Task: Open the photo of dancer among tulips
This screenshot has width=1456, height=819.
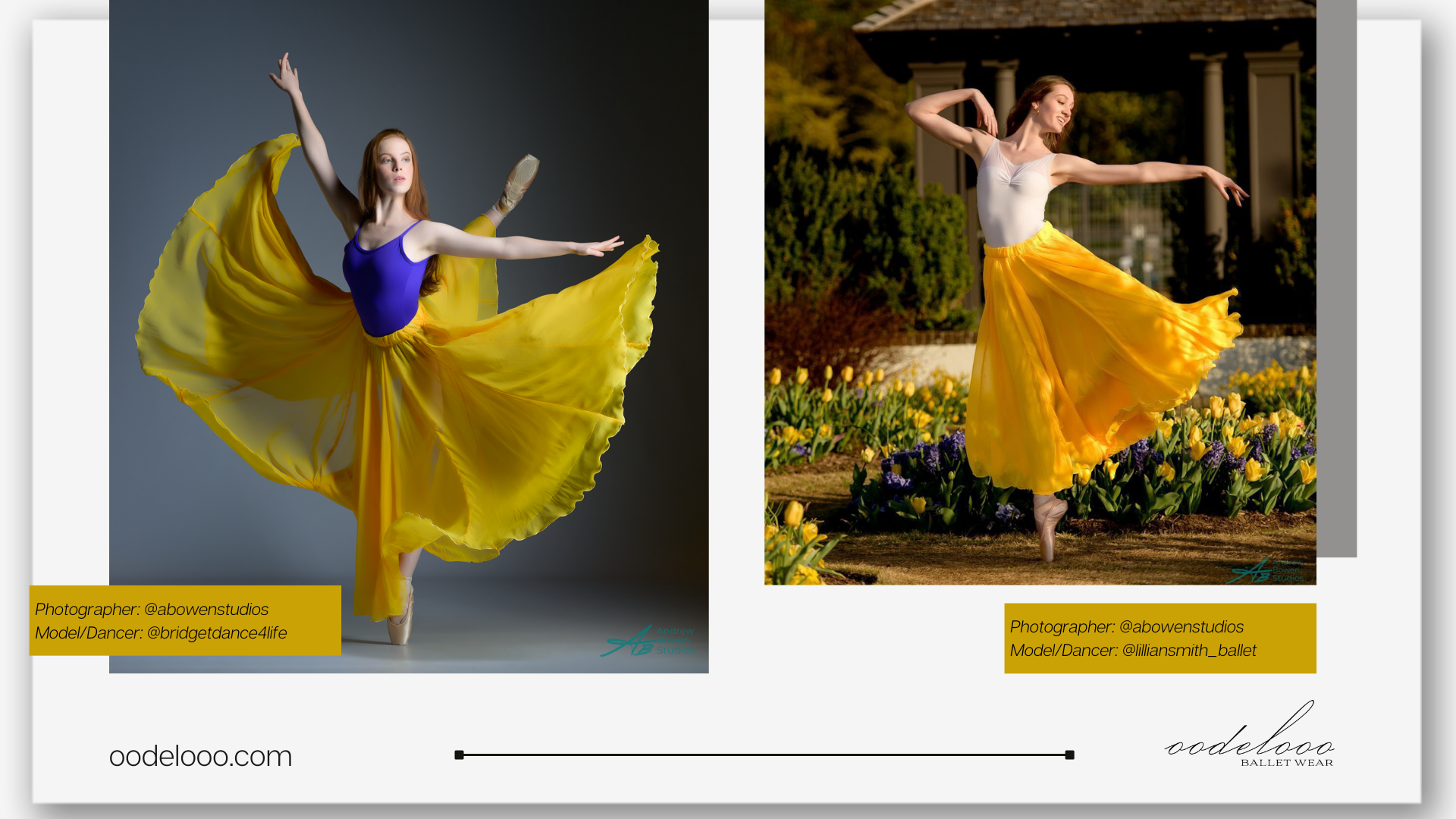Action: pos(1040,292)
